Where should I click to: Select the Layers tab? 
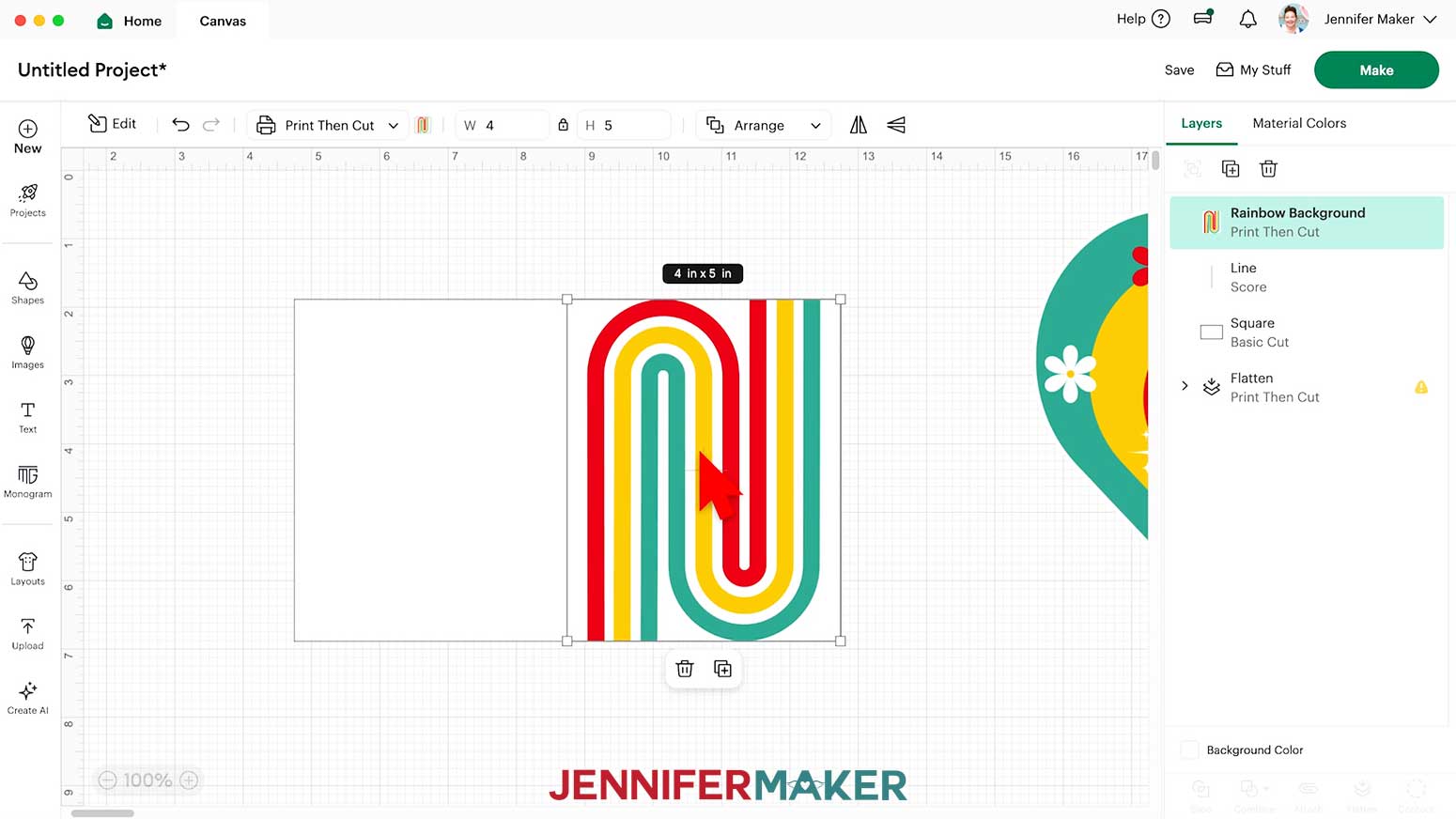(1201, 123)
